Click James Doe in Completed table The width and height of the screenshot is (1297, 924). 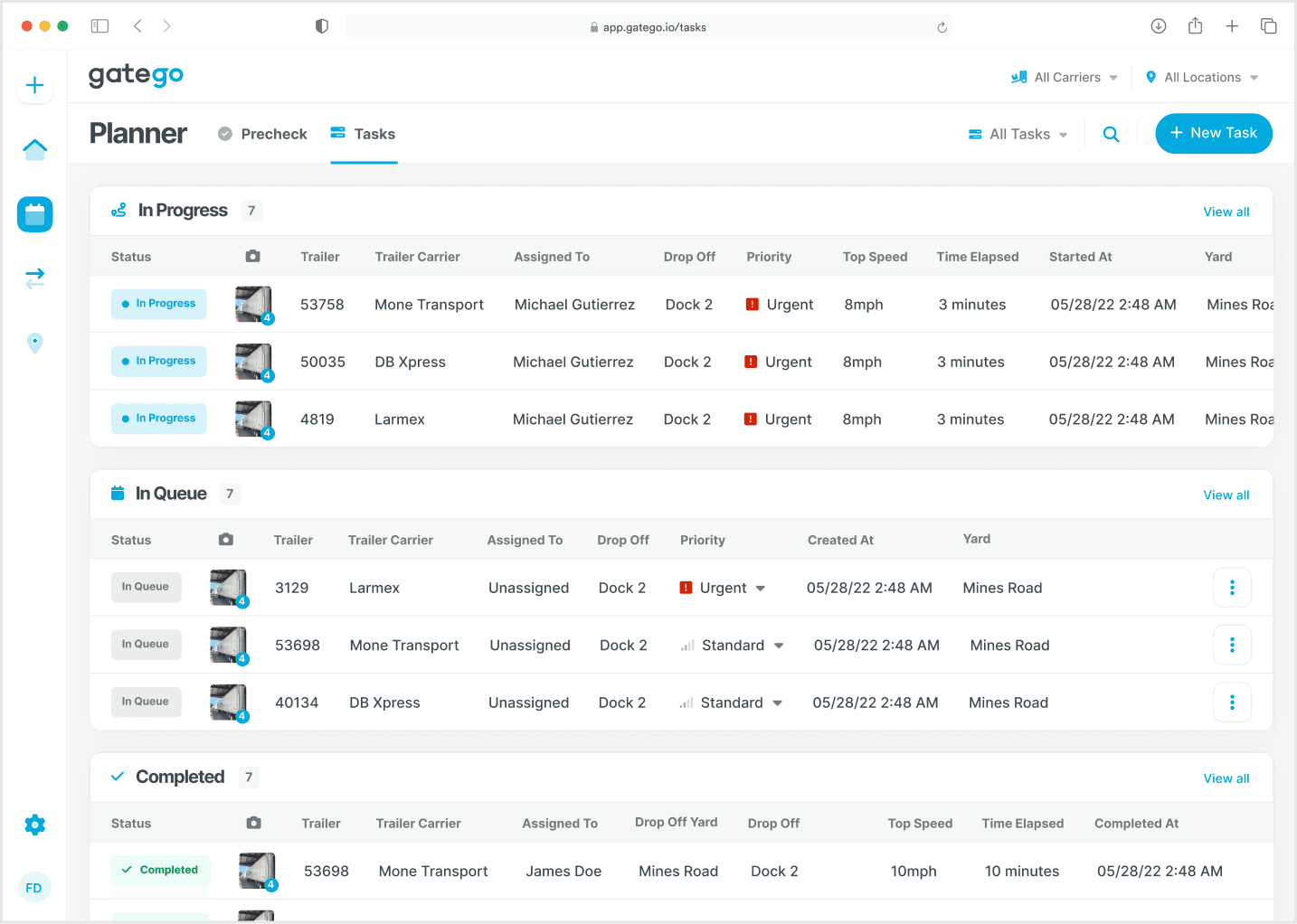(x=563, y=872)
